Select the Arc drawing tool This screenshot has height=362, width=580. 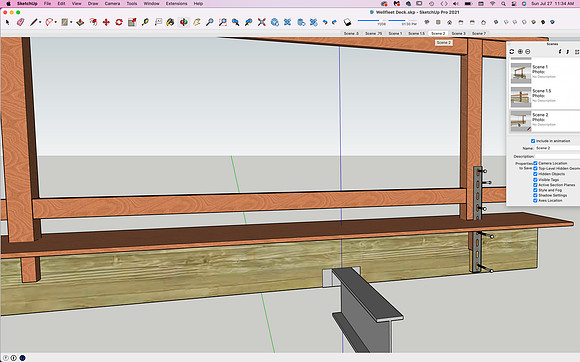tap(49, 22)
